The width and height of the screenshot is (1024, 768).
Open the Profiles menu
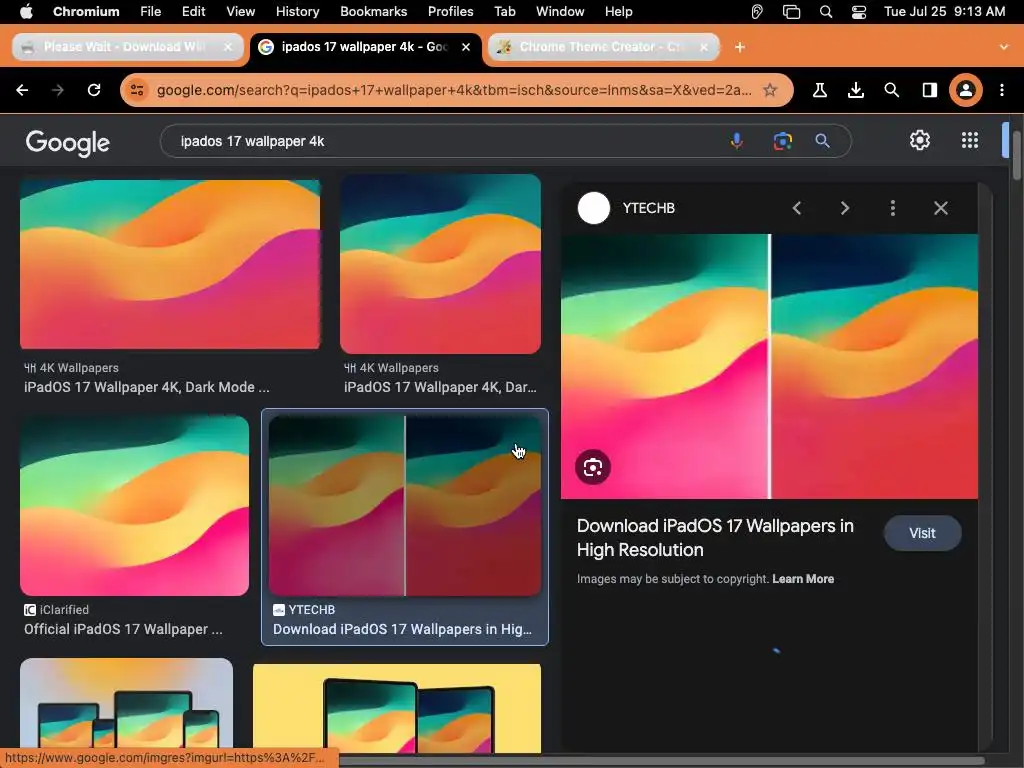pos(451,11)
